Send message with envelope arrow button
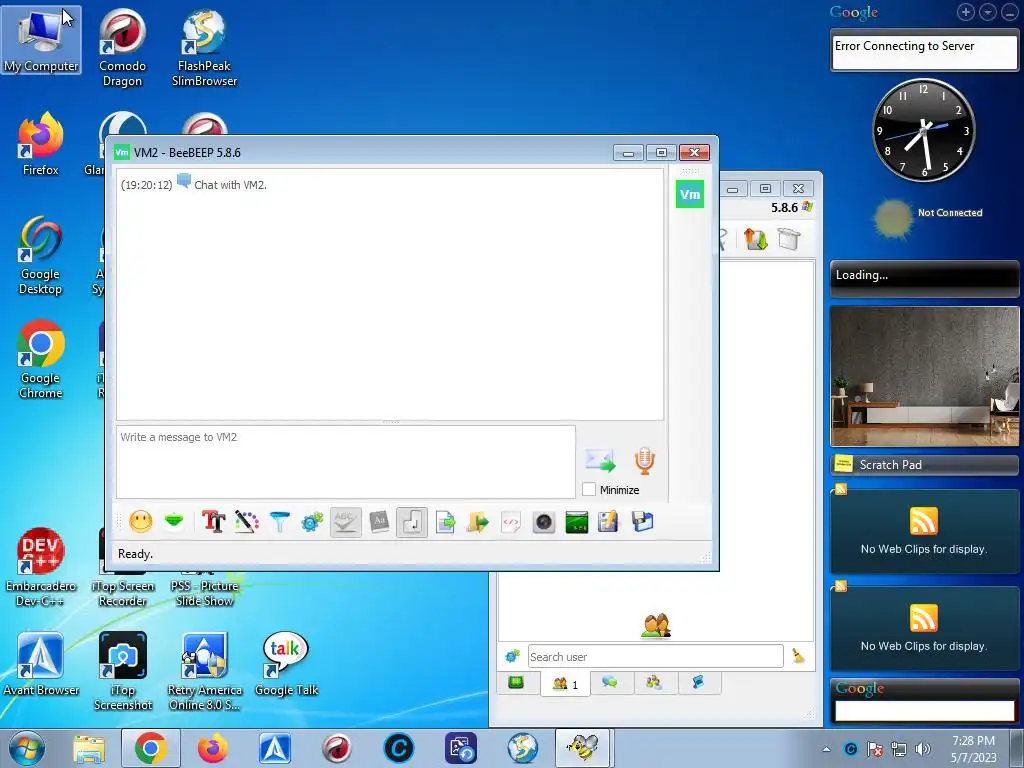This screenshot has height=768, width=1024. coord(600,460)
